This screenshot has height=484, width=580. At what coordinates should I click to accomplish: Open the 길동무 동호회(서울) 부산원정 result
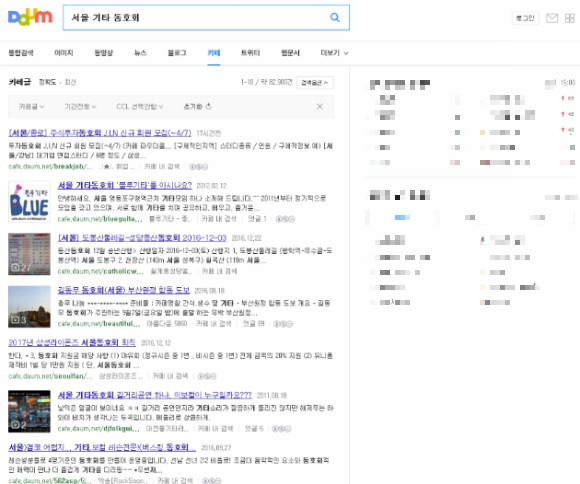124,290
